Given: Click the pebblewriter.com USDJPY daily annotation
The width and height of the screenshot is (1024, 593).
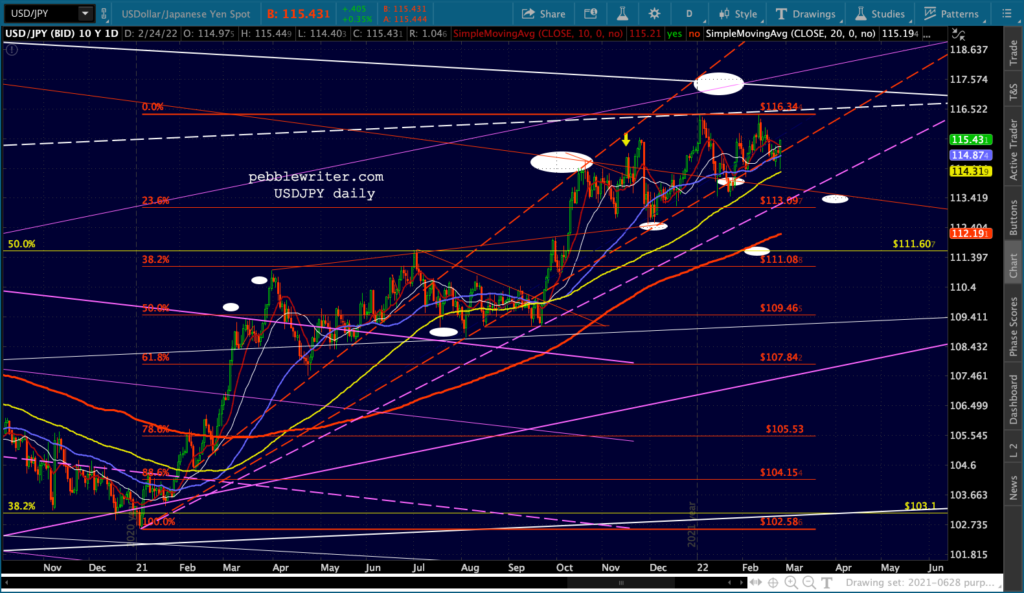Looking at the screenshot, I should 316,185.
